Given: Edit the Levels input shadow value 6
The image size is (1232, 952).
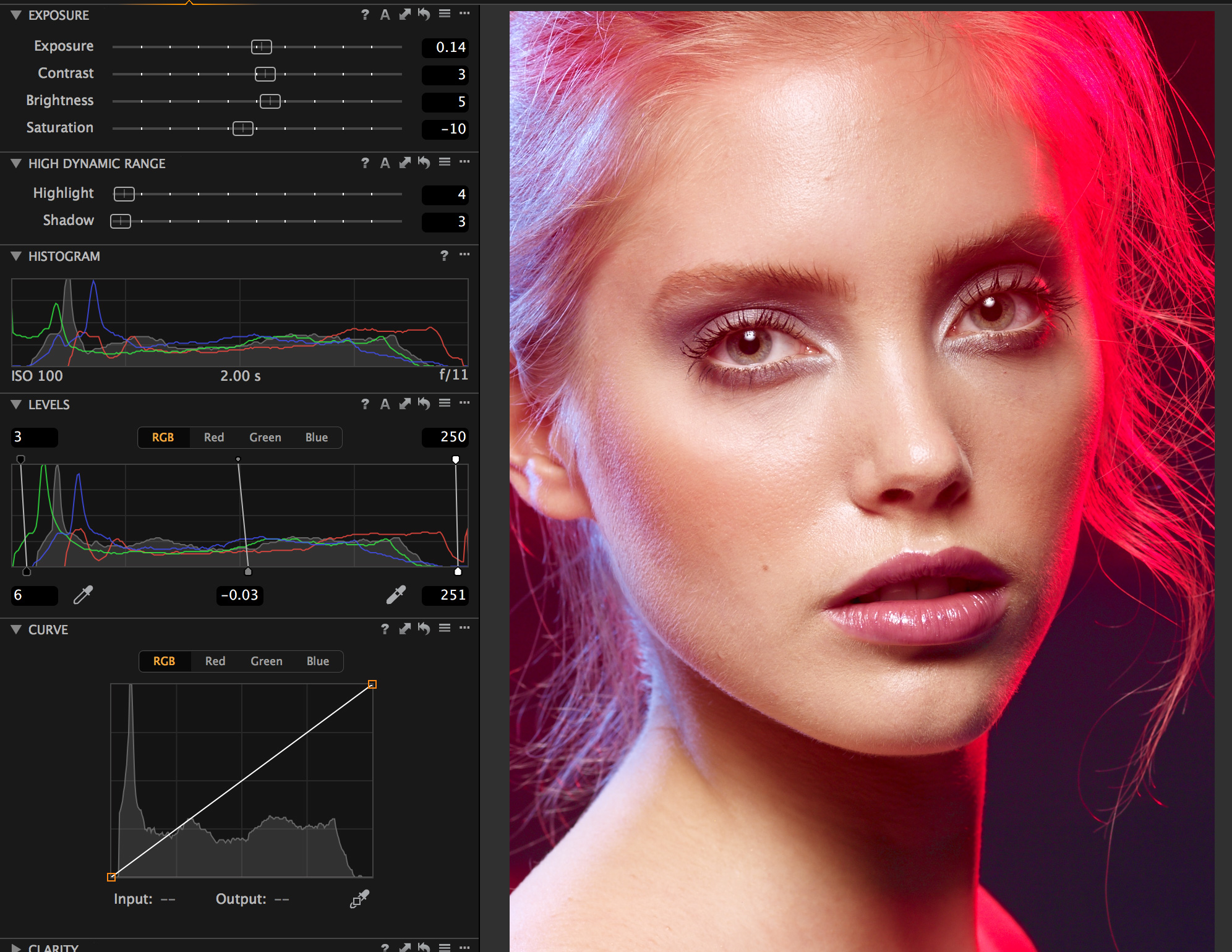Looking at the screenshot, I should [35, 595].
